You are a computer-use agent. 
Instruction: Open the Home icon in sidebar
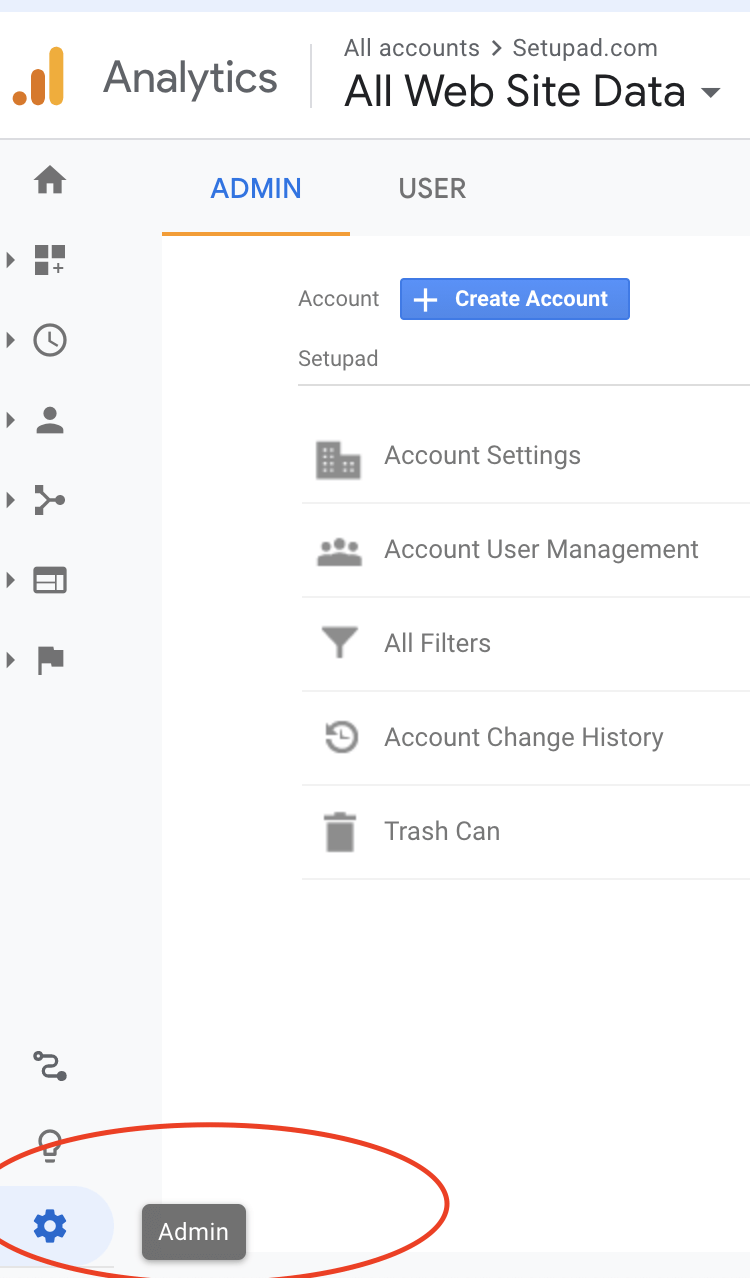tap(49, 180)
